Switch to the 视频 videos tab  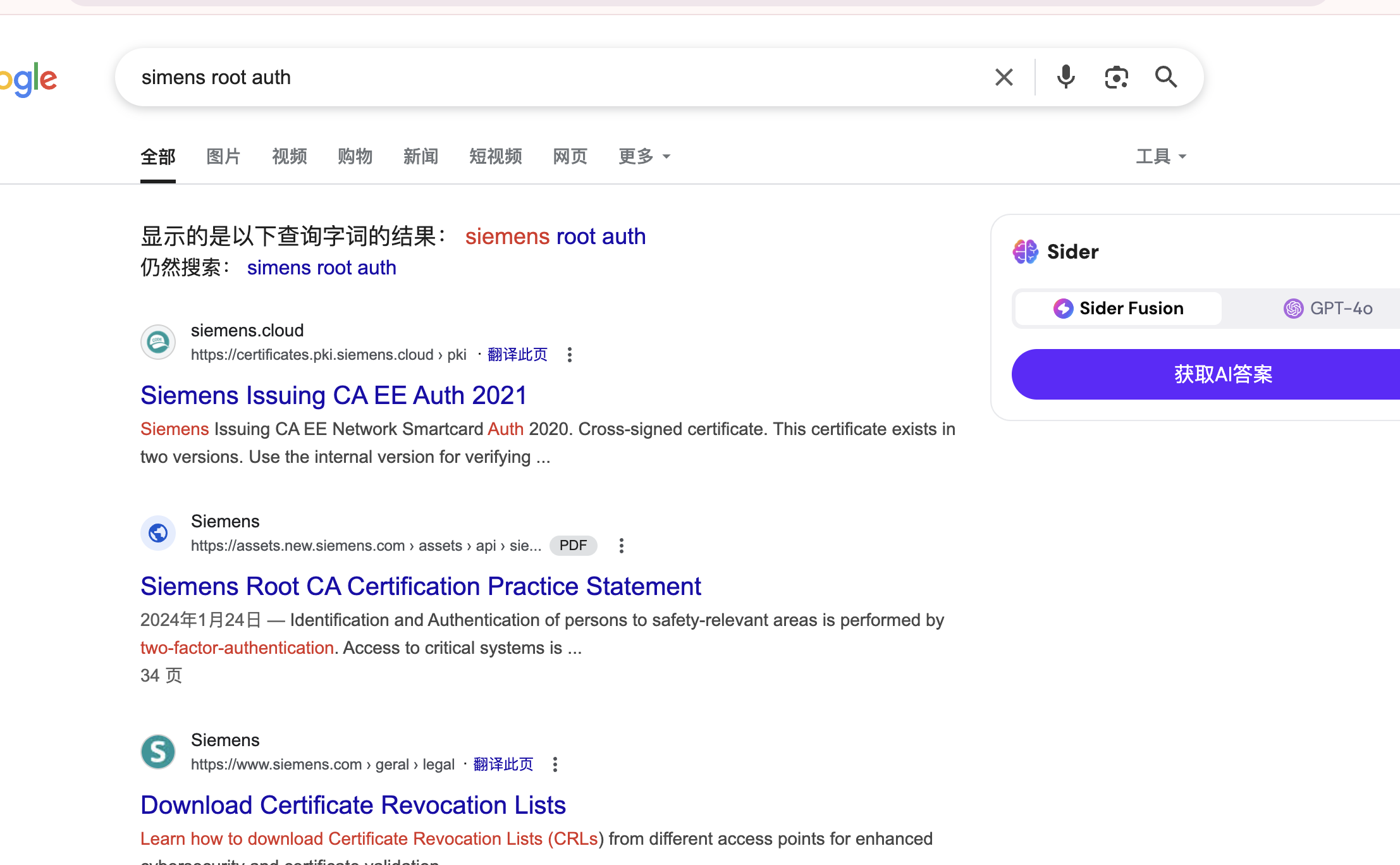tap(290, 156)
